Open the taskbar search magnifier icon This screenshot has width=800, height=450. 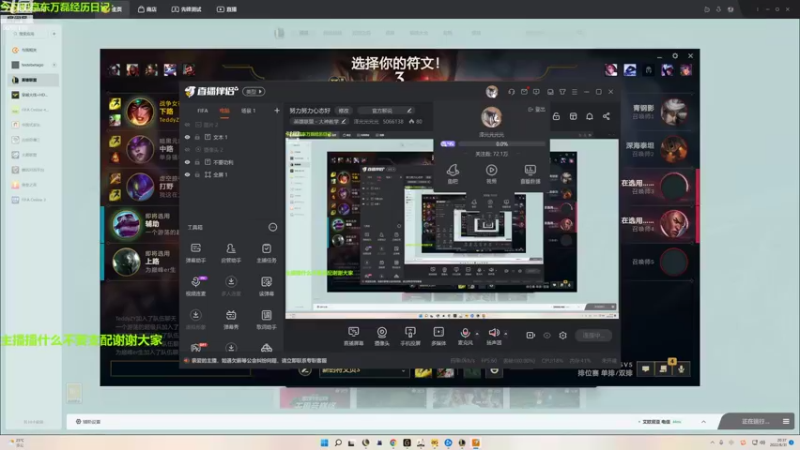338,443
